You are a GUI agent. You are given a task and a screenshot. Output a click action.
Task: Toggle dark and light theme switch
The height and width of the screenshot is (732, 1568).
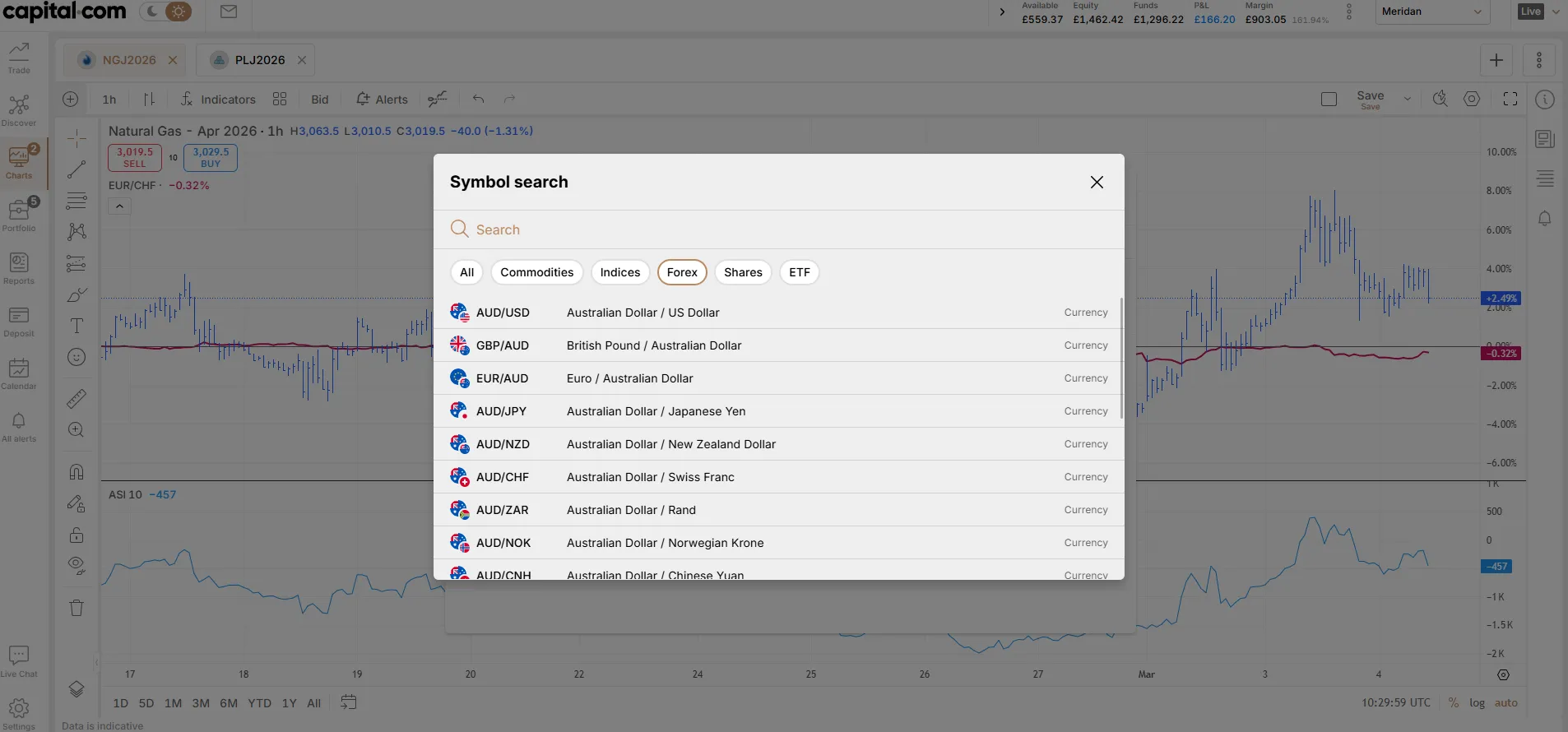click(x=165, y=12)
